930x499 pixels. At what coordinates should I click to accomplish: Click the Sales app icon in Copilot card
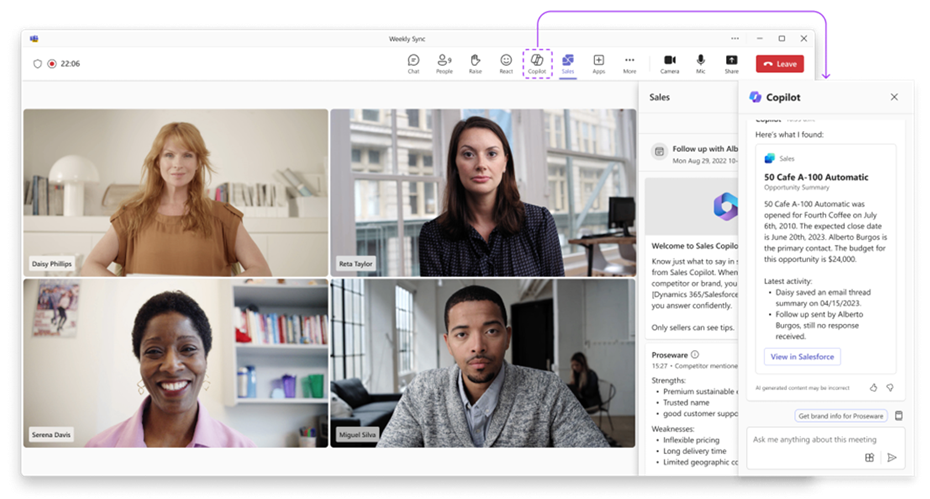pyautogui.click(x=769, y=158)
